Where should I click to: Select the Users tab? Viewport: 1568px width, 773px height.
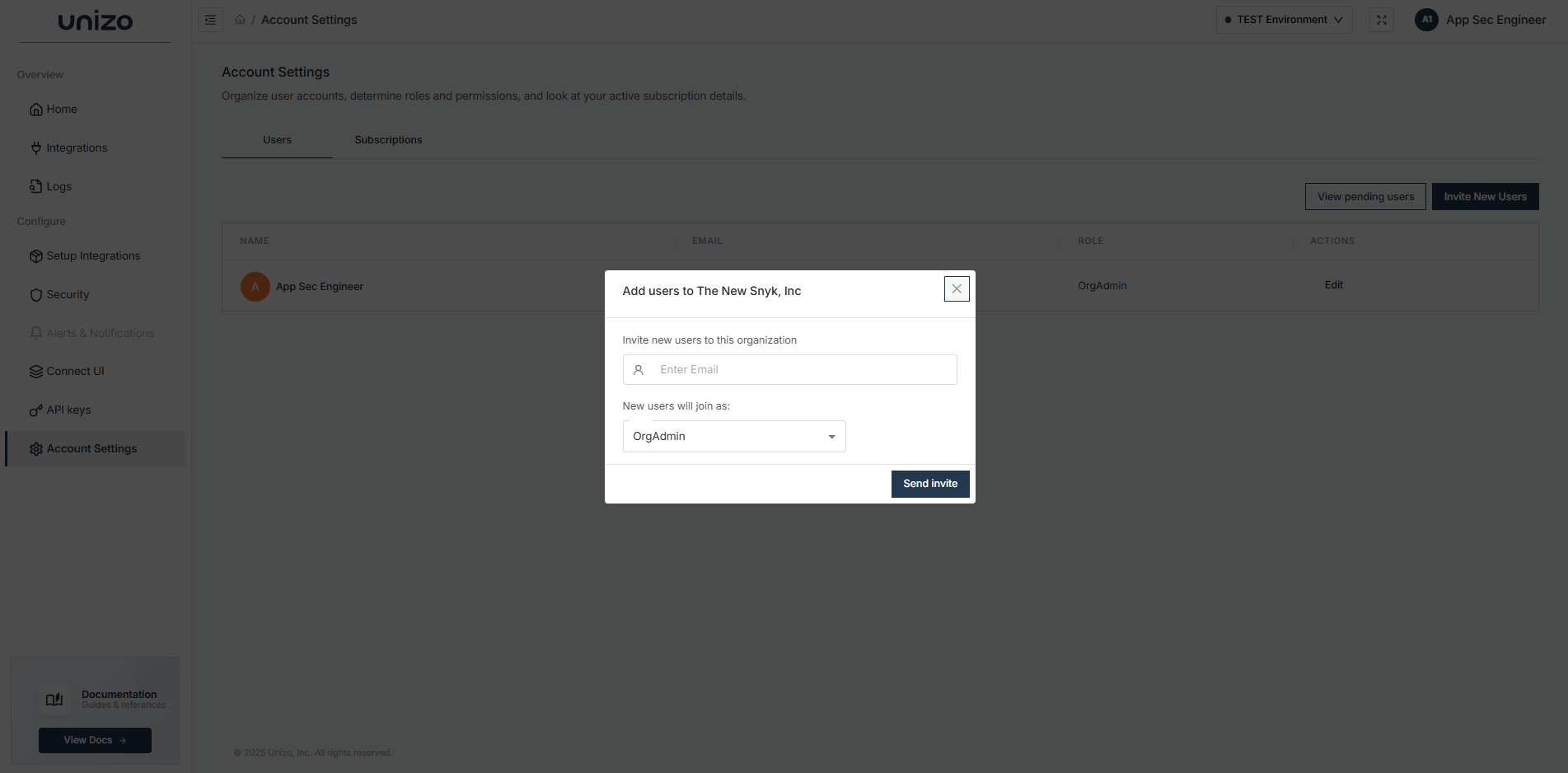tap(276, 139)
